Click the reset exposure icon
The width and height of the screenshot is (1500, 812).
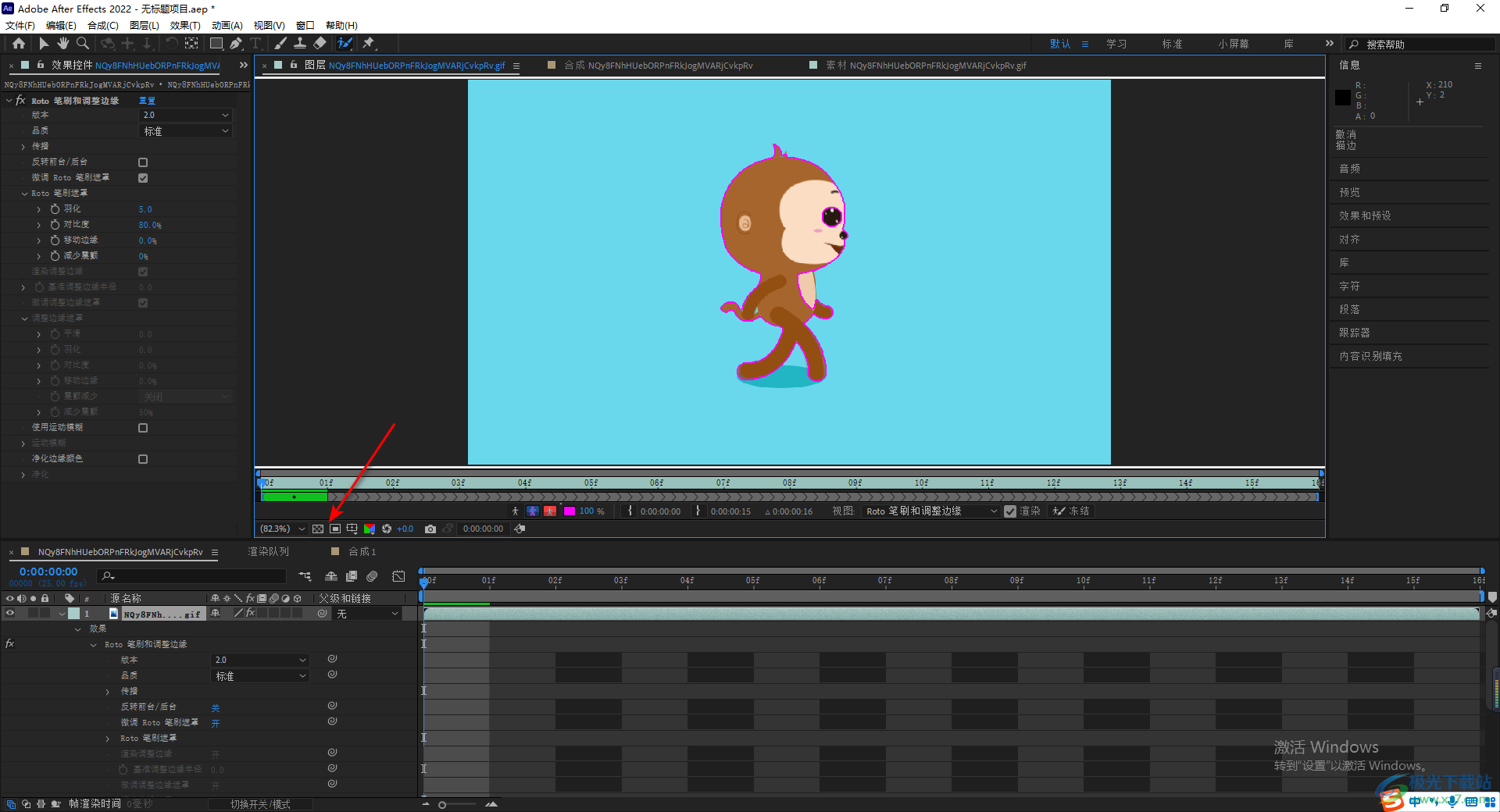(x=387, y=529)
